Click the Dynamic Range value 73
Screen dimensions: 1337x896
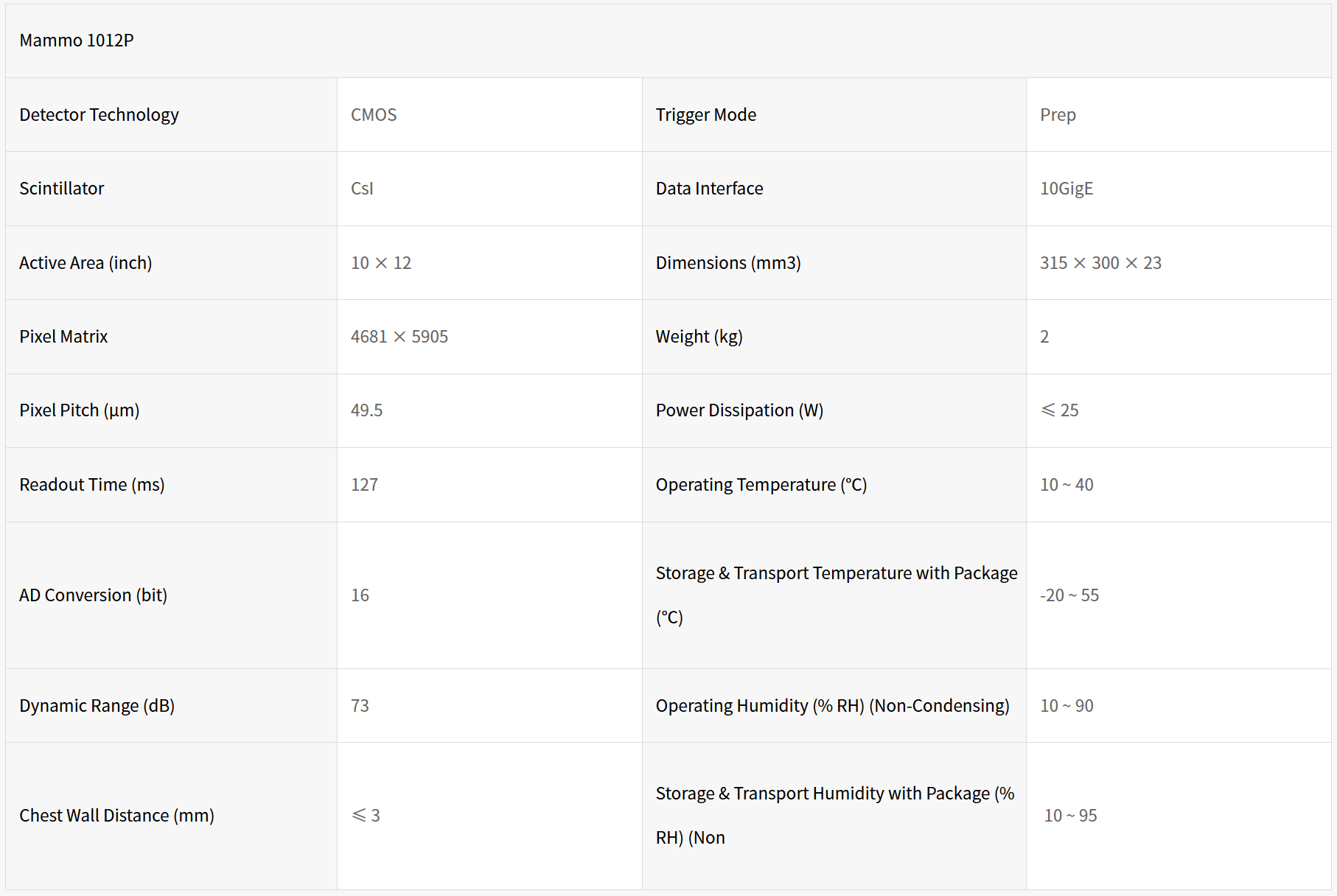pos(360,706)
